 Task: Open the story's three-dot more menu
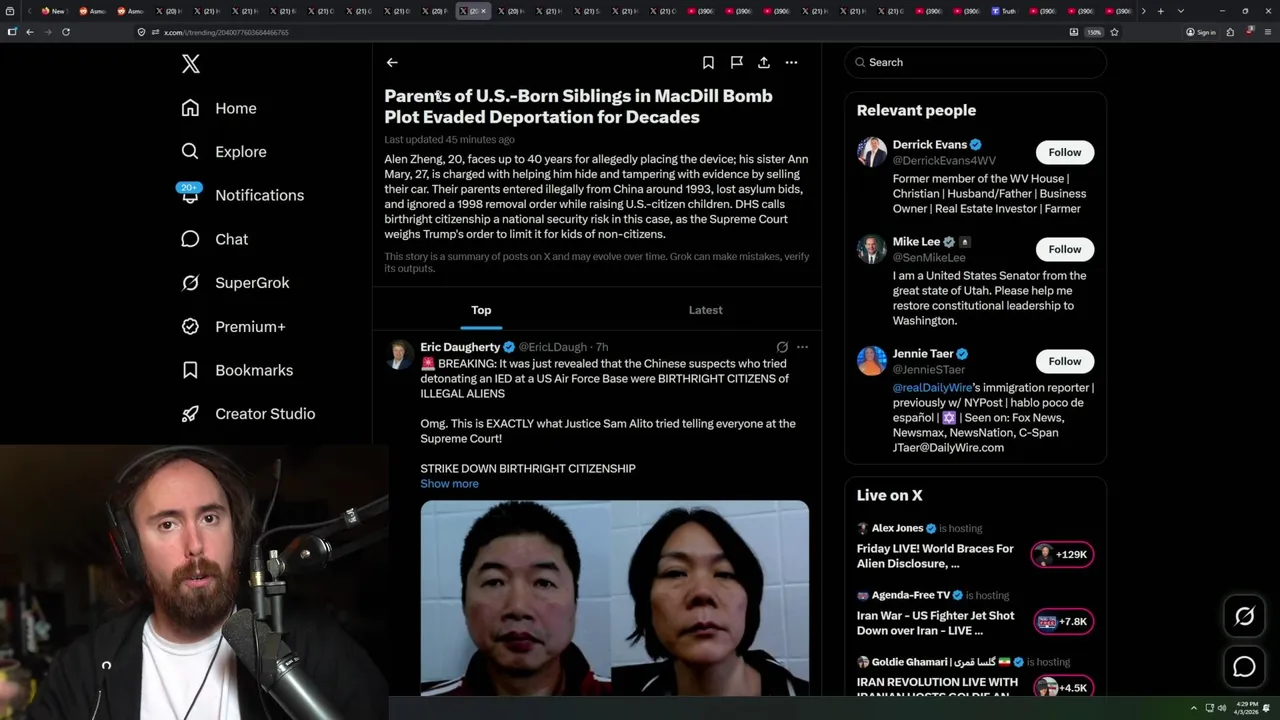click(791, 62)
